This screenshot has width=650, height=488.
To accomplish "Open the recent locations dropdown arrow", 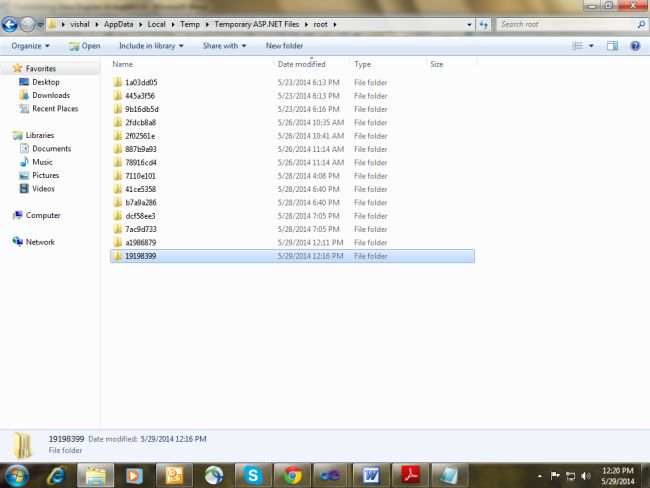I will 40,24.
